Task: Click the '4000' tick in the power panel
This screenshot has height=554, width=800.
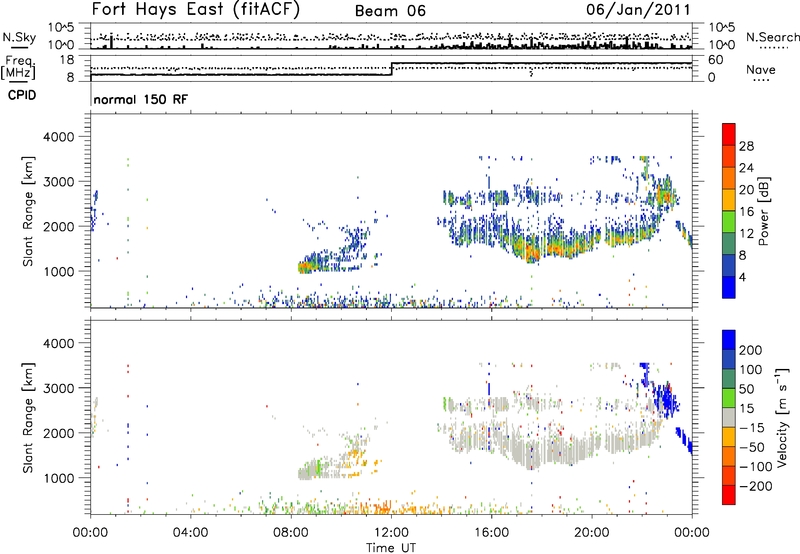Action: pos(58,137)
